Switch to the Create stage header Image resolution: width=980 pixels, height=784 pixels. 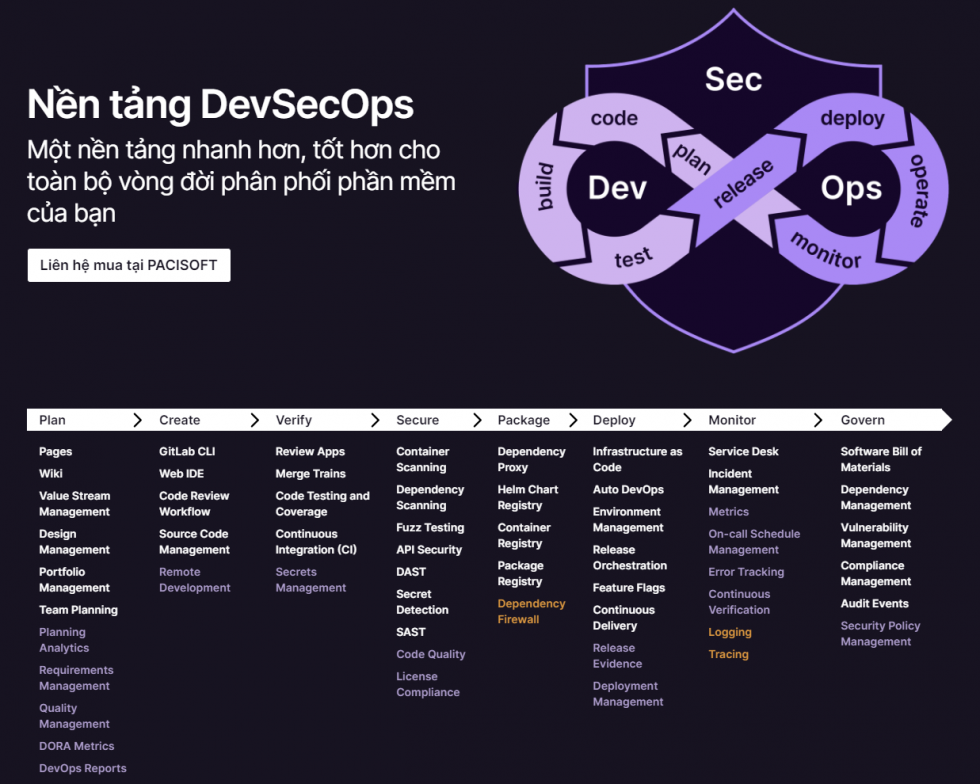click(178, 419)
